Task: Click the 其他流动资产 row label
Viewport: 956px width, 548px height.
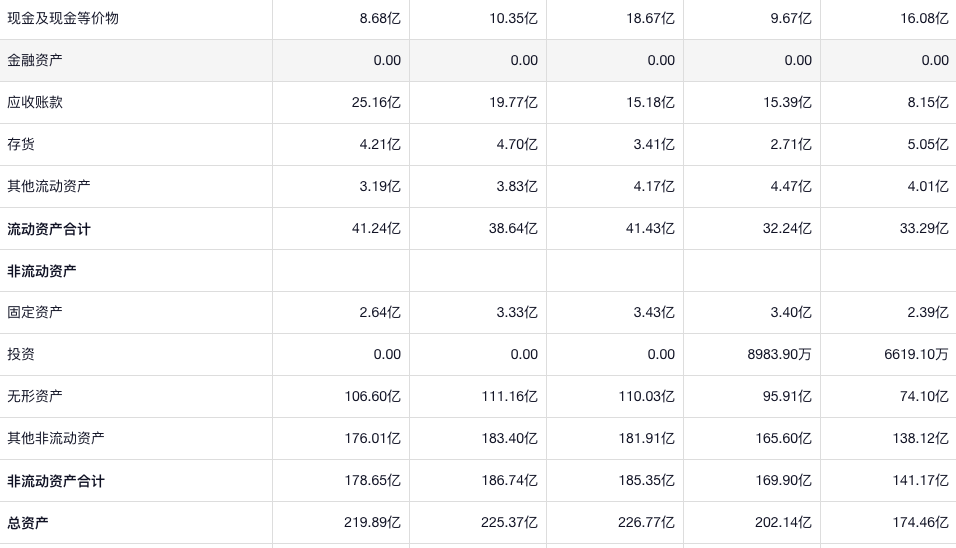Action: pyautogui.click(x=49, y=186)
